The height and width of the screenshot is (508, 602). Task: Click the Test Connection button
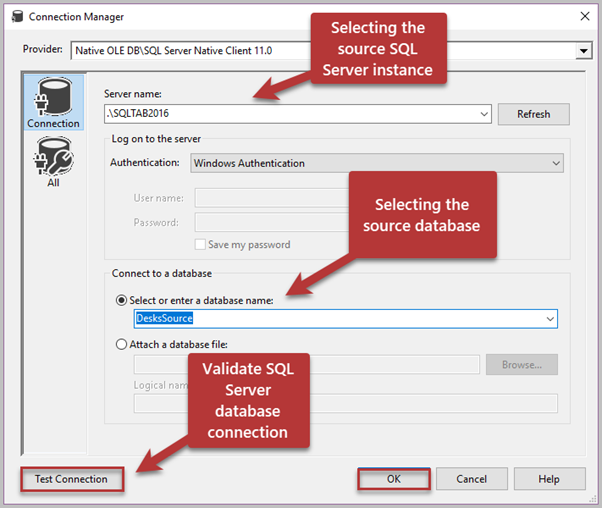pos(72,479)
